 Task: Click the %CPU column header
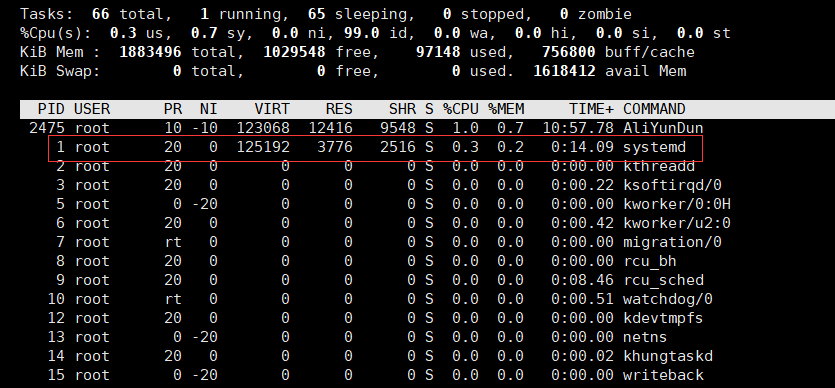pyautogui.click(x=461, y=109)
